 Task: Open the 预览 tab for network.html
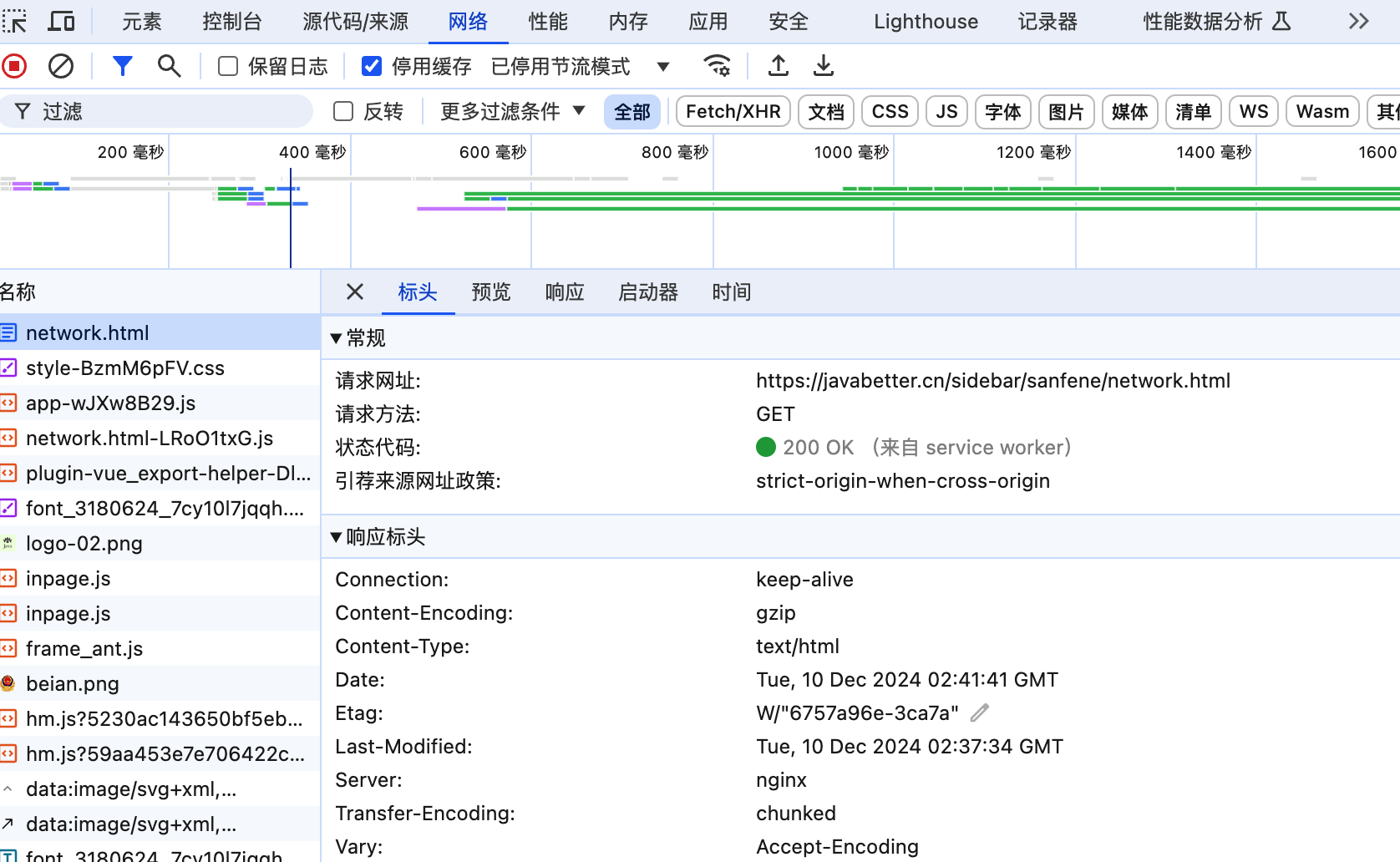click(491, 292)
